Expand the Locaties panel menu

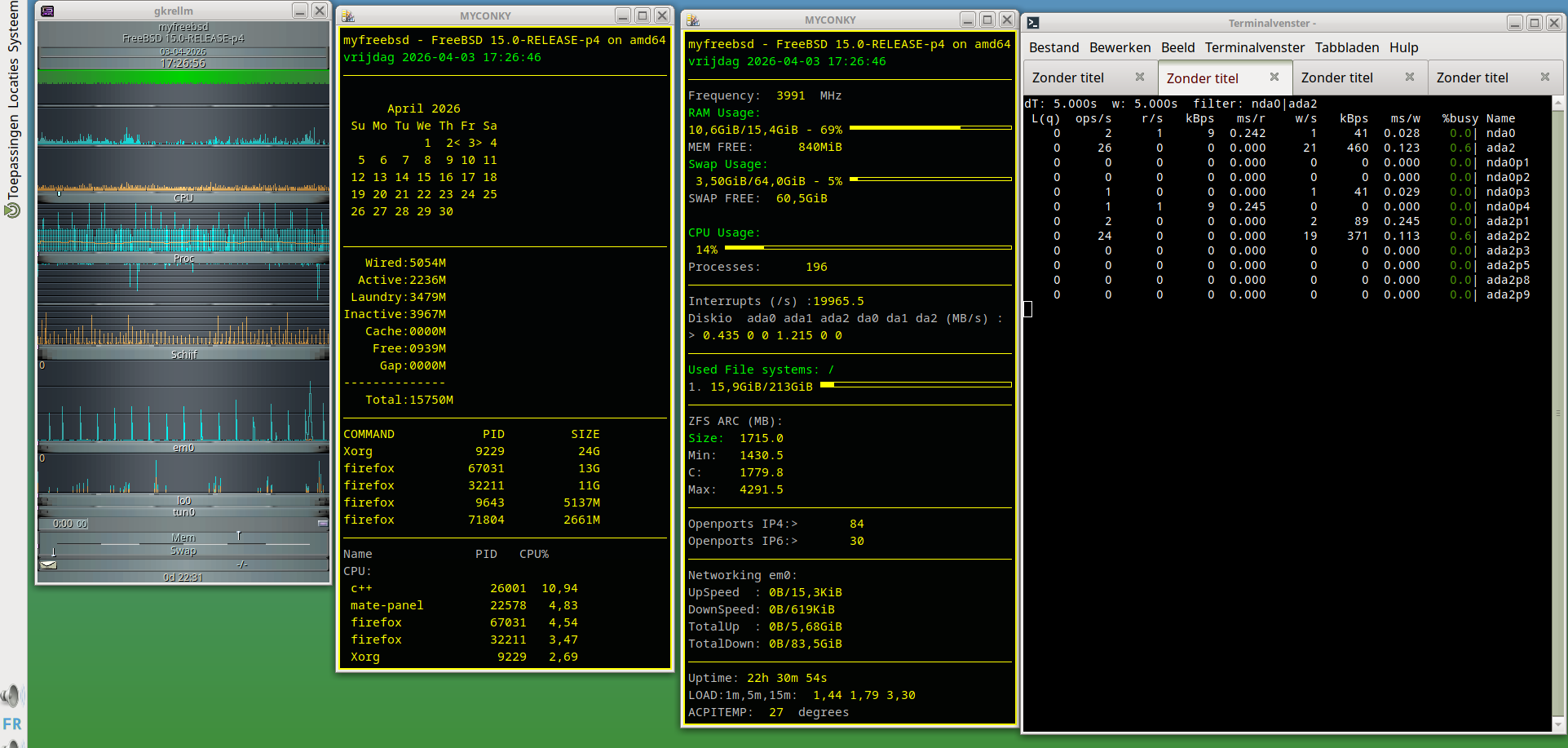pos(13,82)
